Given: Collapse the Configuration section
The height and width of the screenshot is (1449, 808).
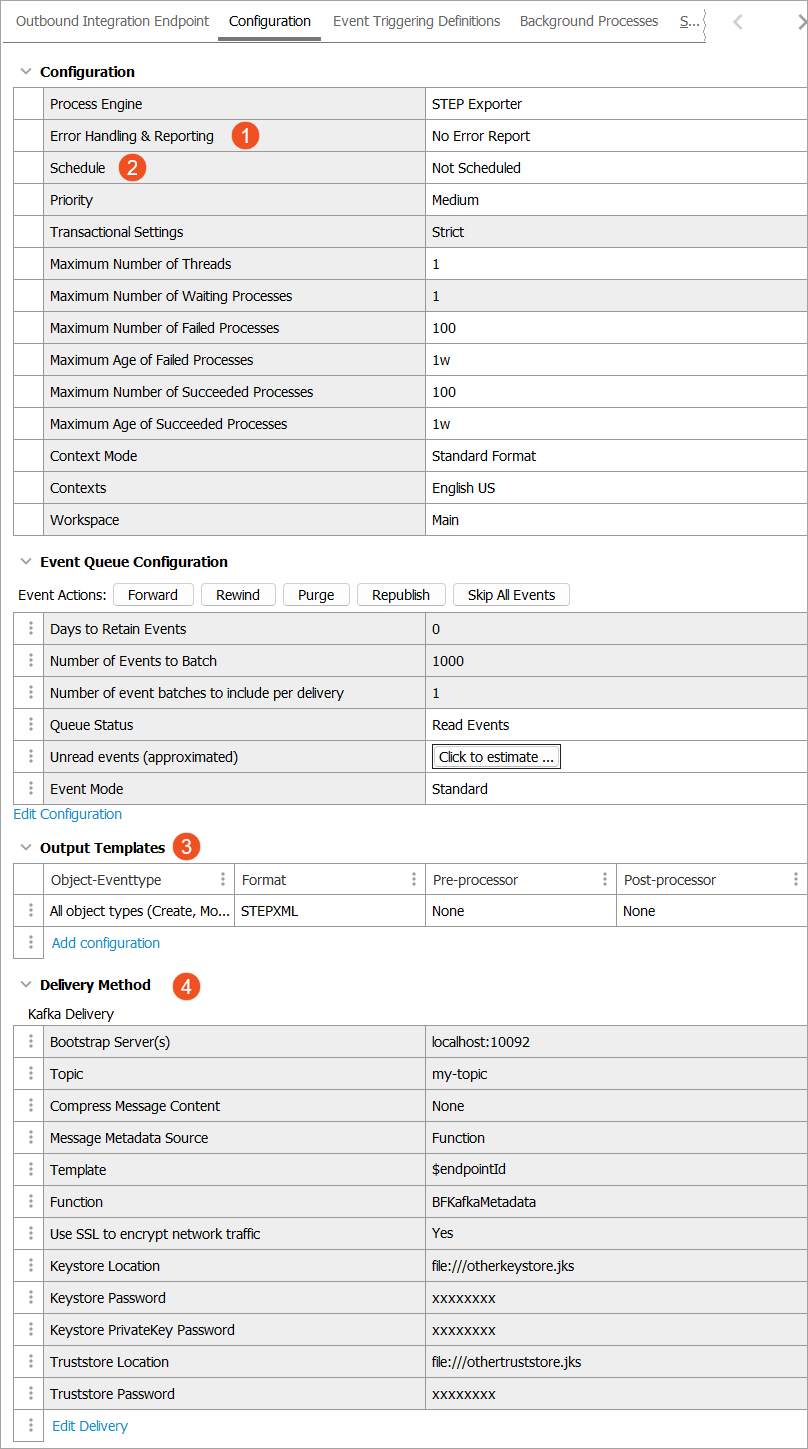Looking at the screenshot, I should (26, 72).
